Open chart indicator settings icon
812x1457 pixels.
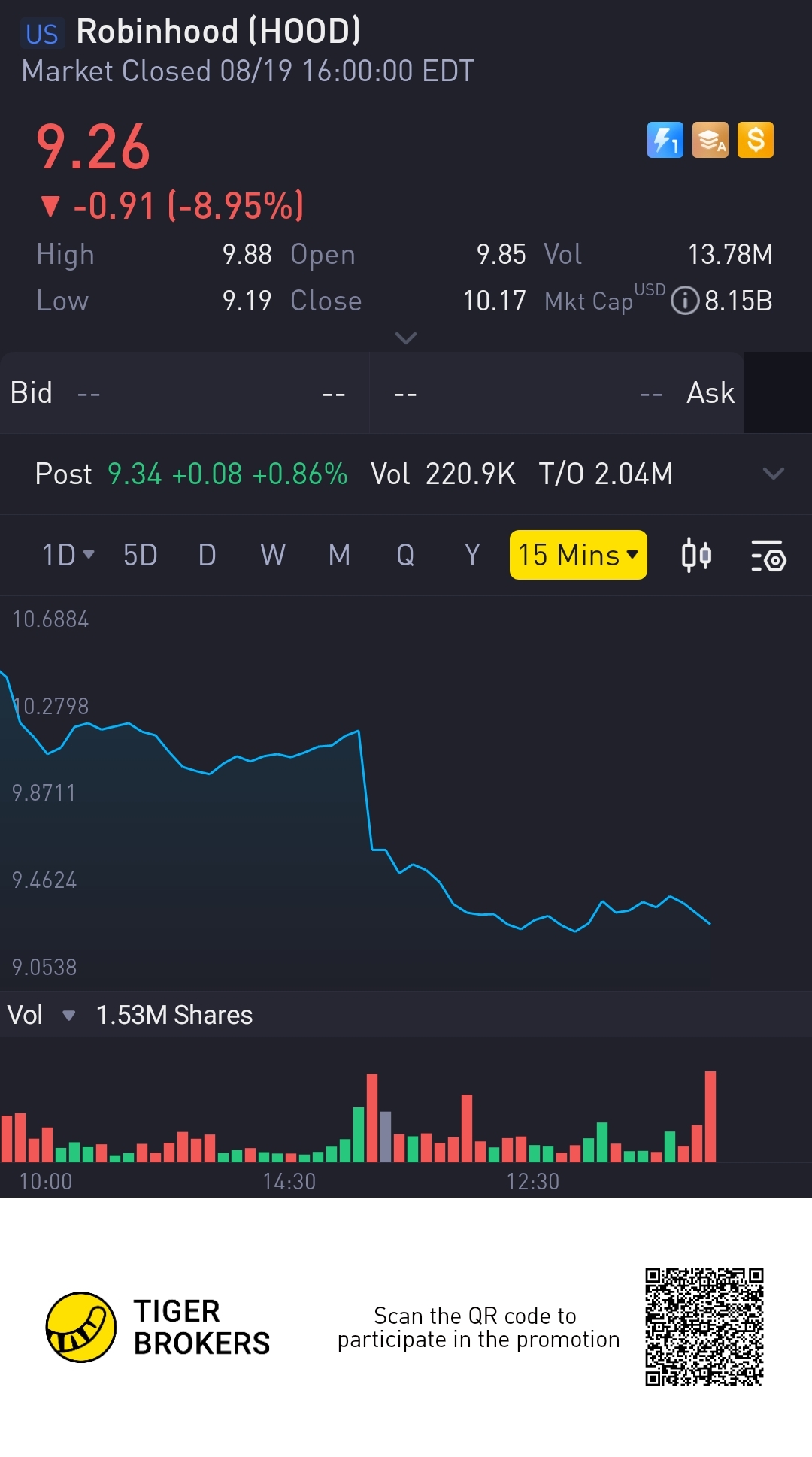click(768, 556)
